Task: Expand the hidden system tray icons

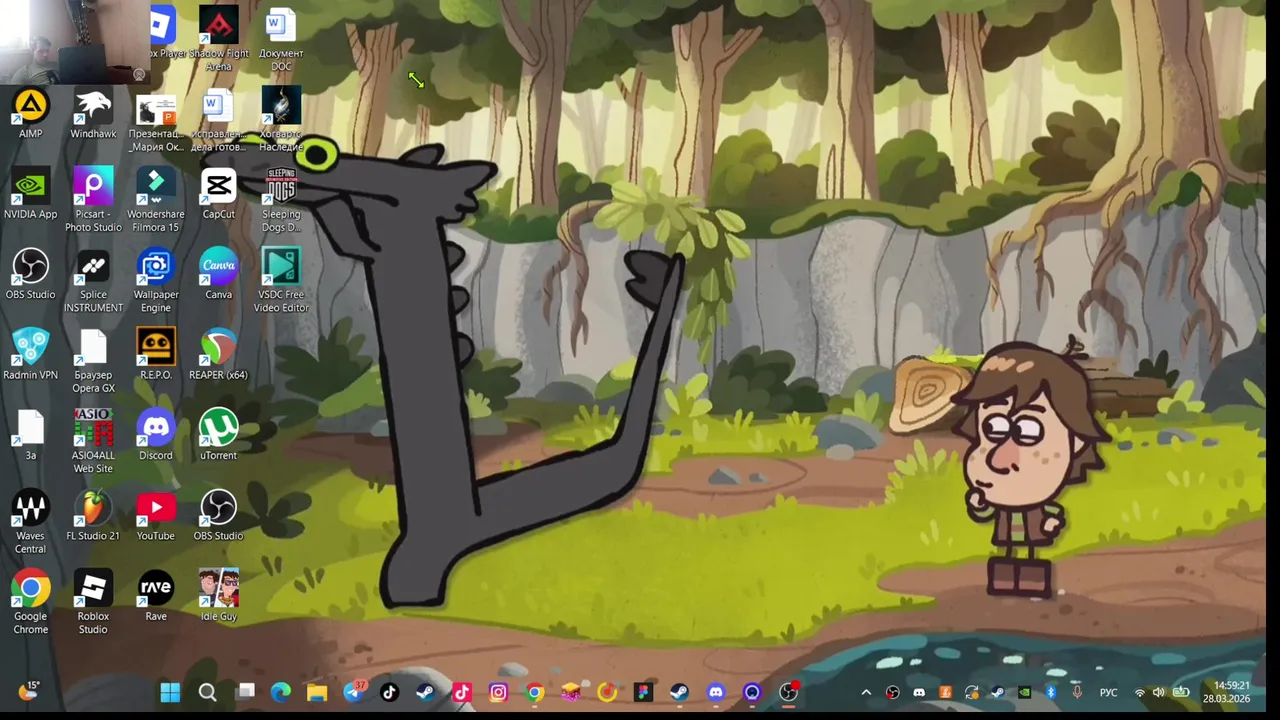Action: (x=866, y=692)
